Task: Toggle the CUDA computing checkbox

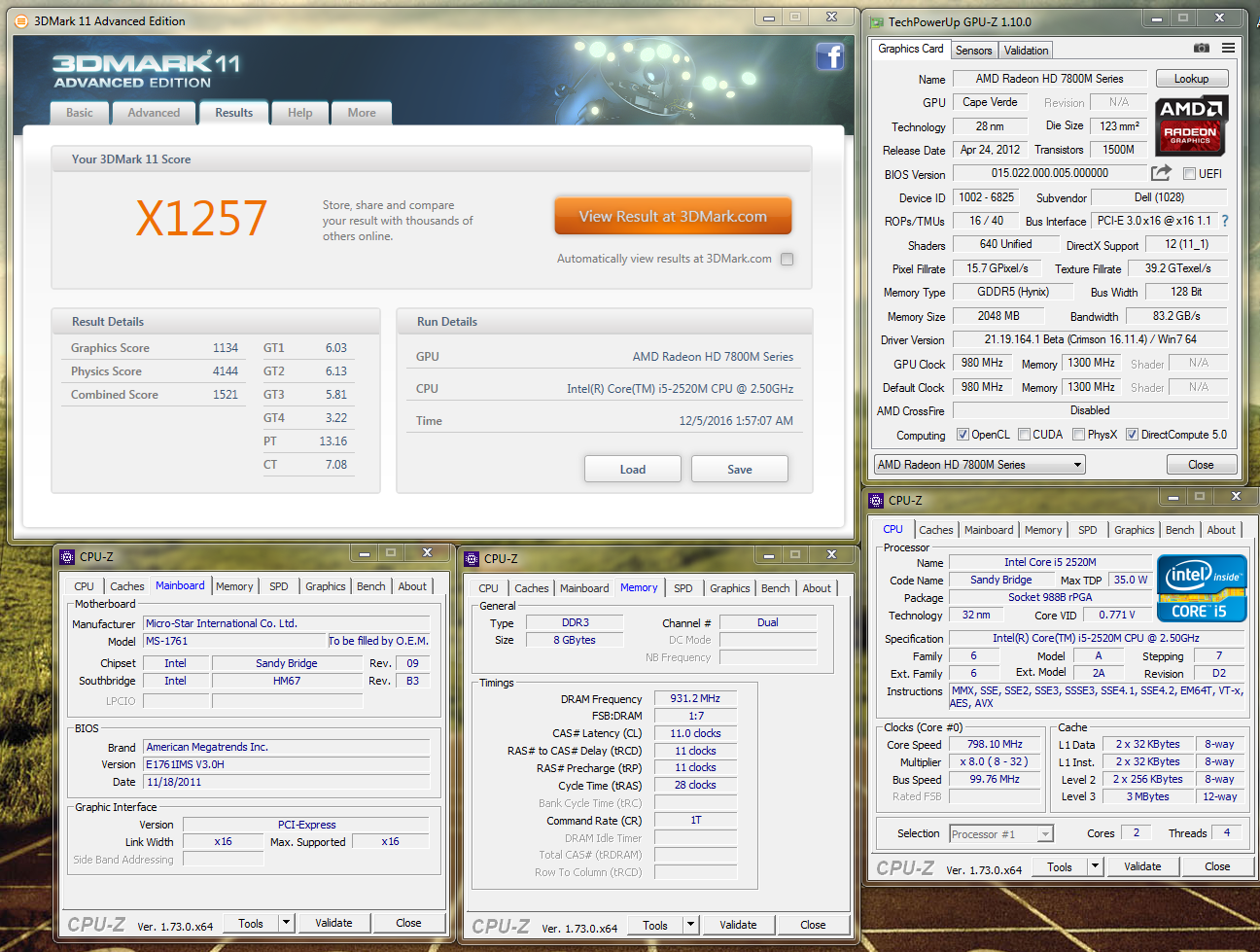Action: [x=1024, y=435]
